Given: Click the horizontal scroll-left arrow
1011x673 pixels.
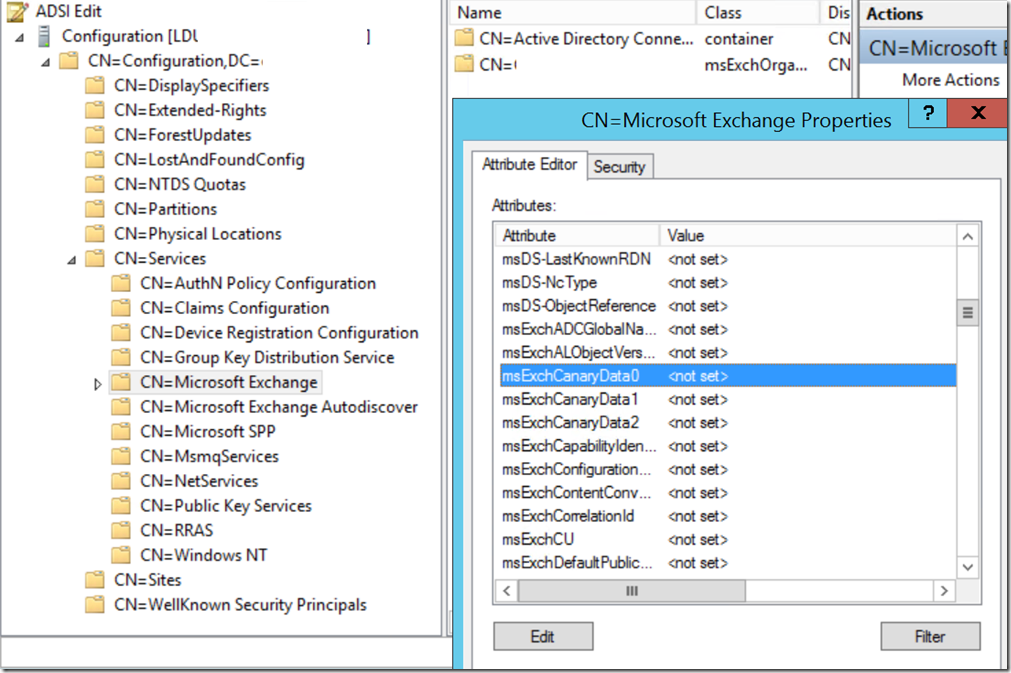Looking at the screenshot, I should (507, 590).
